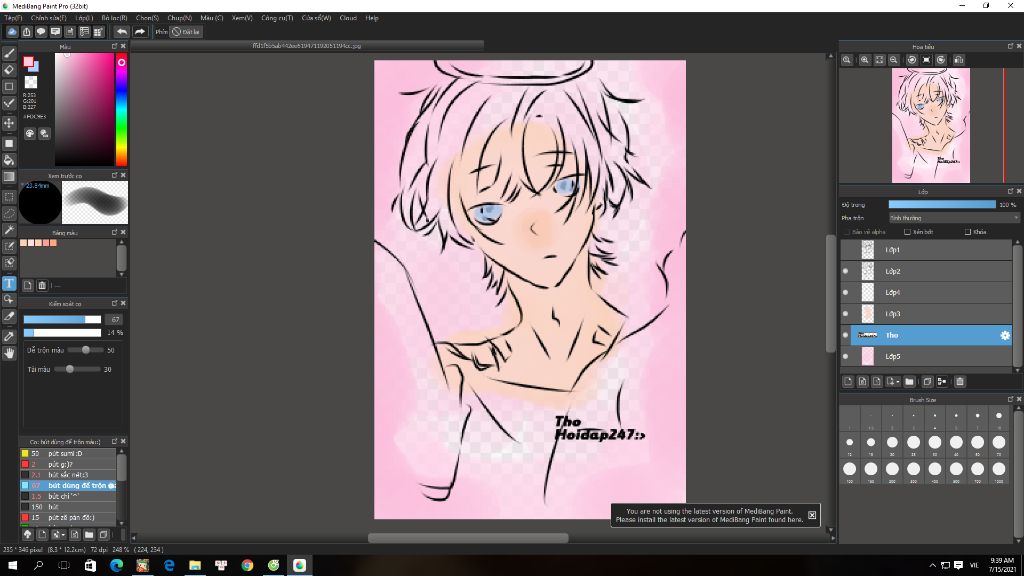
Task: Click the Redo arrow in toolbar
Action: (x=140, y=31)
